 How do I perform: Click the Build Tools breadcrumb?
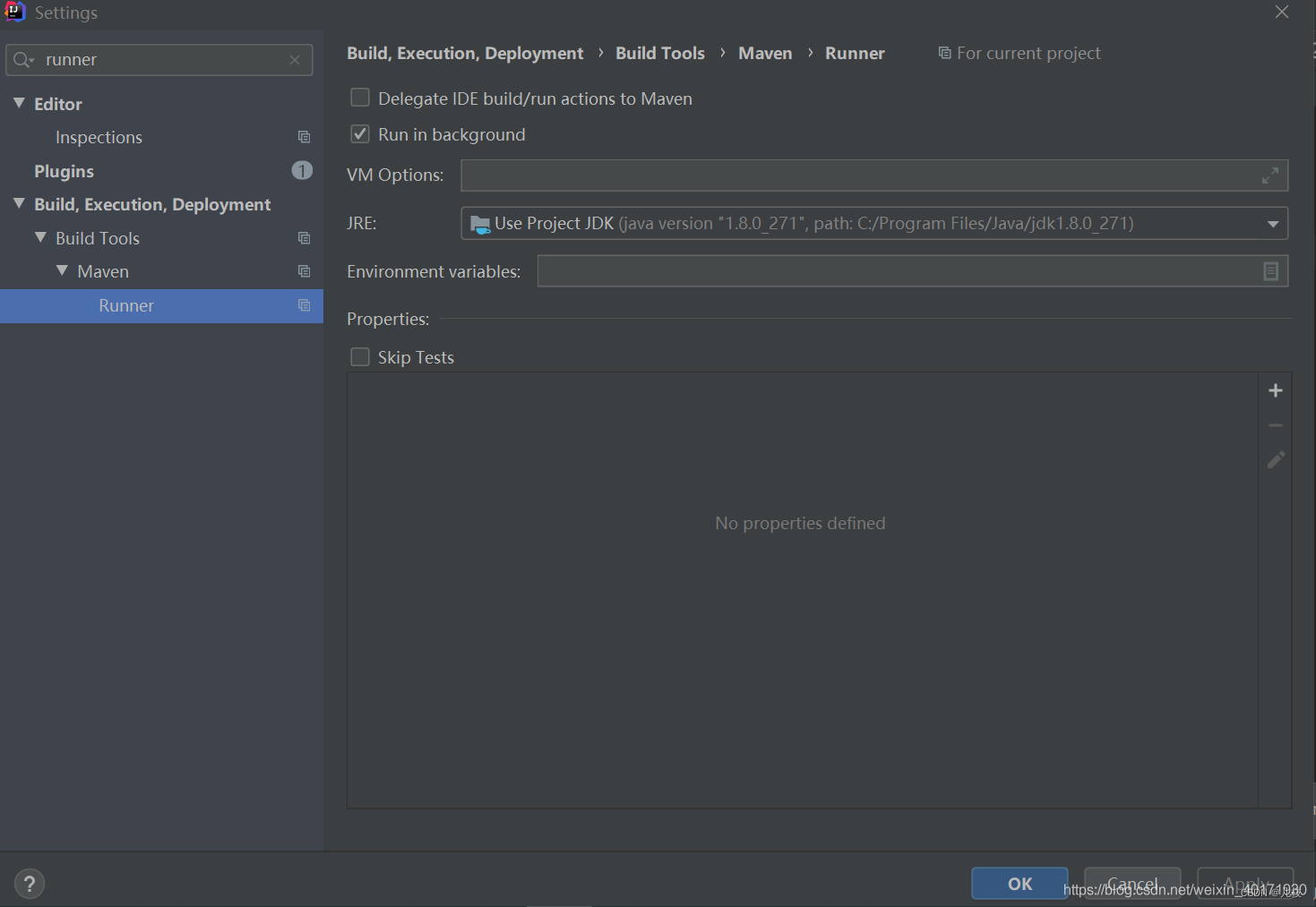pos(659,53)
